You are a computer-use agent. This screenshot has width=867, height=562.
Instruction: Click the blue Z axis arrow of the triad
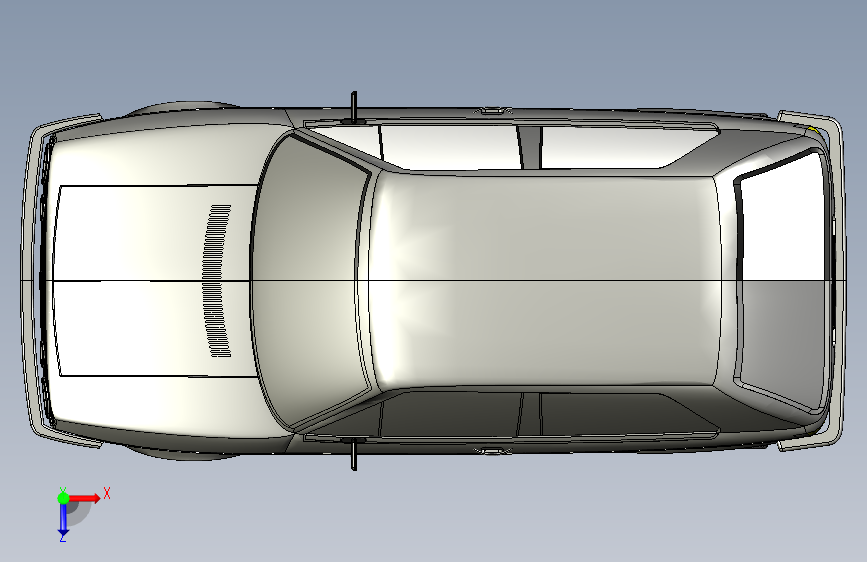pyautogui.click(x=64, y=518)
